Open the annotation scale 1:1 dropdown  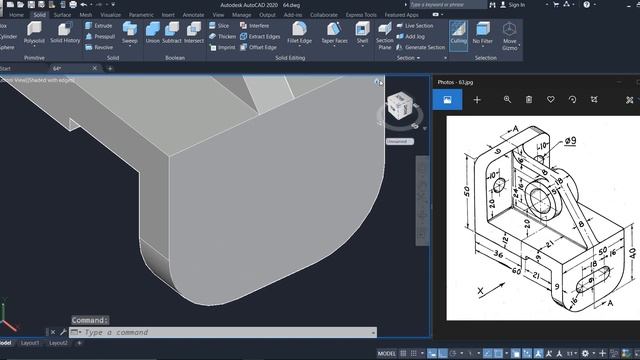tap(571, 353)
